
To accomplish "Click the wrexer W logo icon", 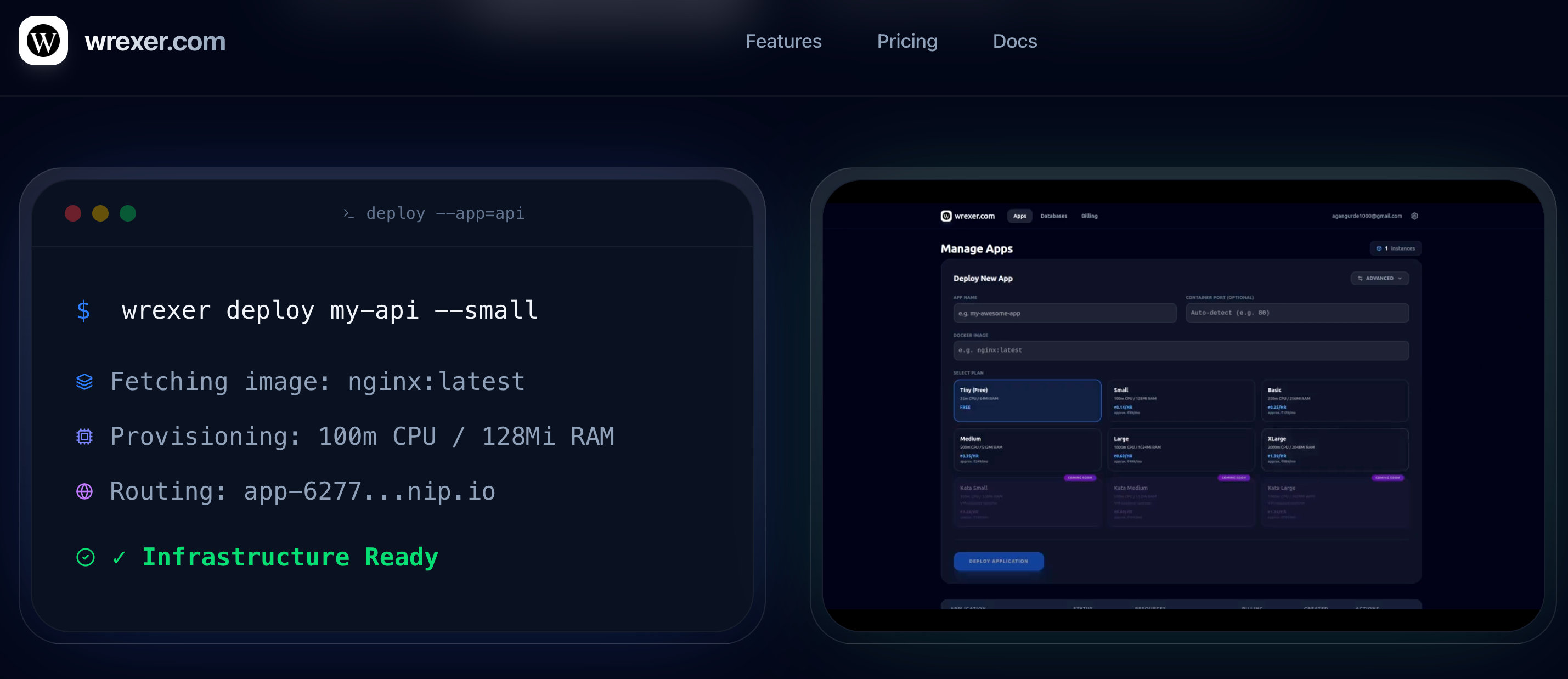I will 43,41.
